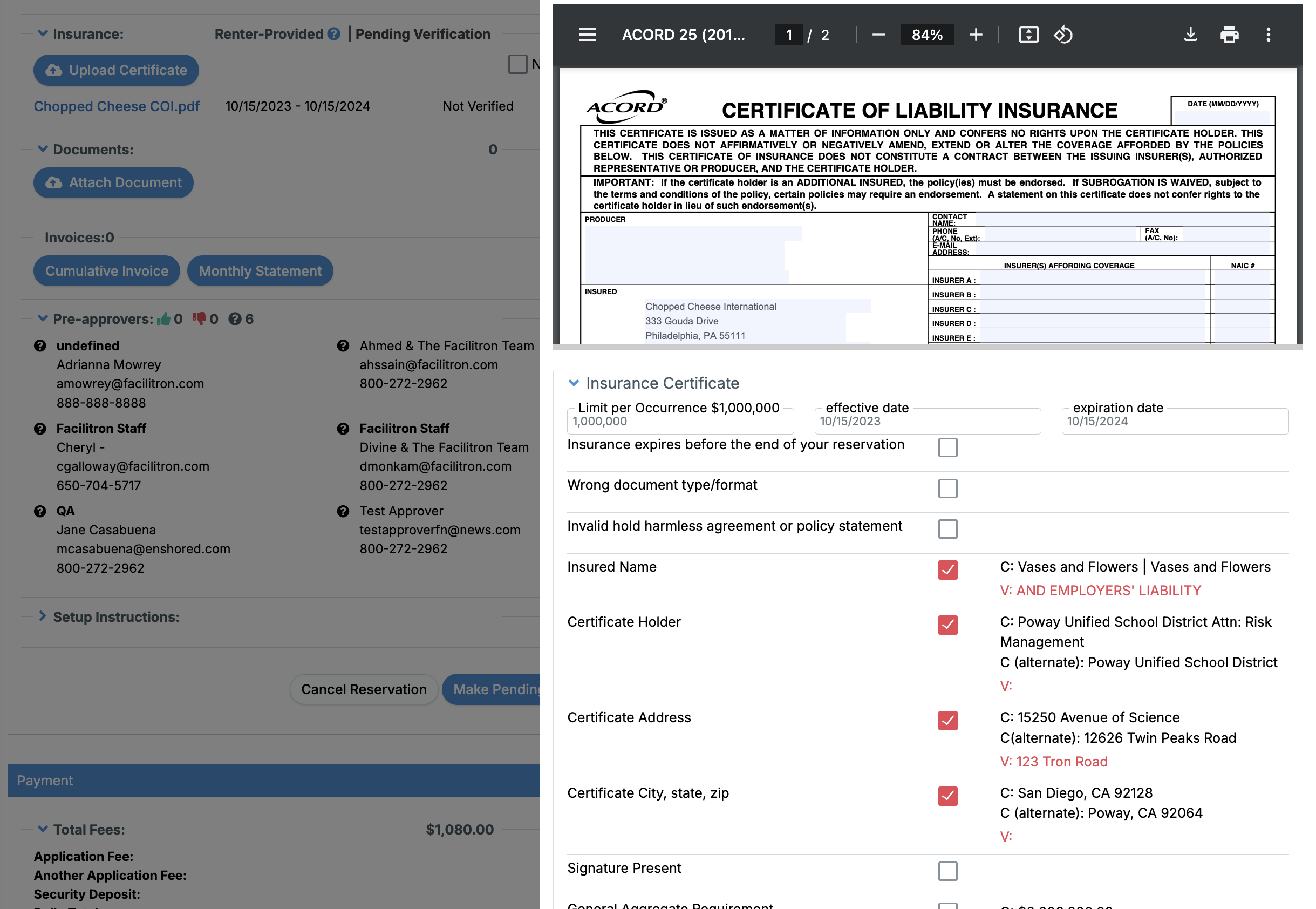This screenshot has height=909, width=1316.
Task: Click the Renter-Provided help question icon
Action: (x=334, y=34)
